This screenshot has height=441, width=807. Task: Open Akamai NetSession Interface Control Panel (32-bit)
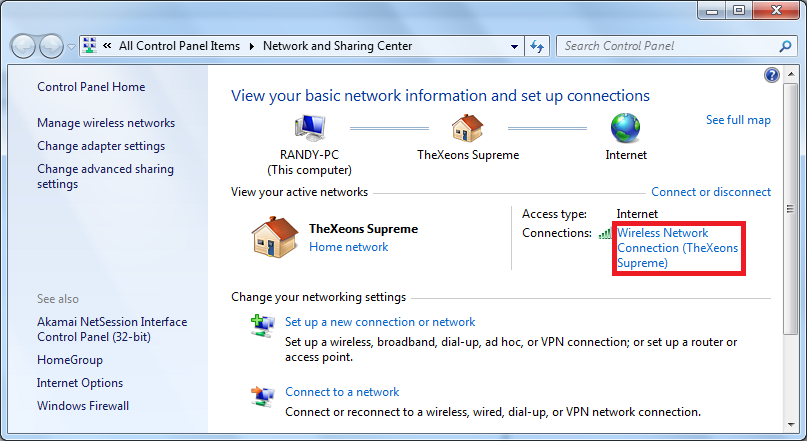112,329
